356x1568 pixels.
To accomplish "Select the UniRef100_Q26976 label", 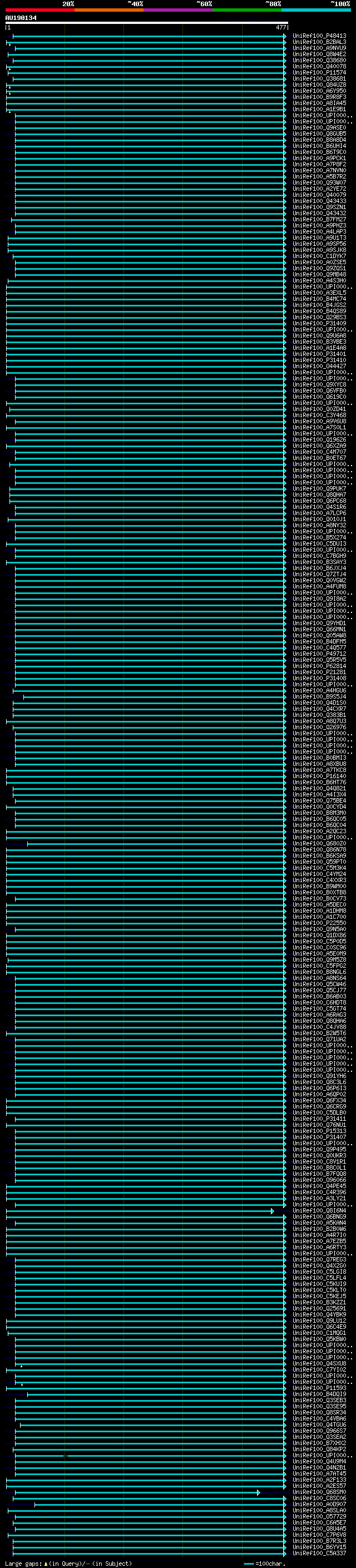I will pos(319,727).
